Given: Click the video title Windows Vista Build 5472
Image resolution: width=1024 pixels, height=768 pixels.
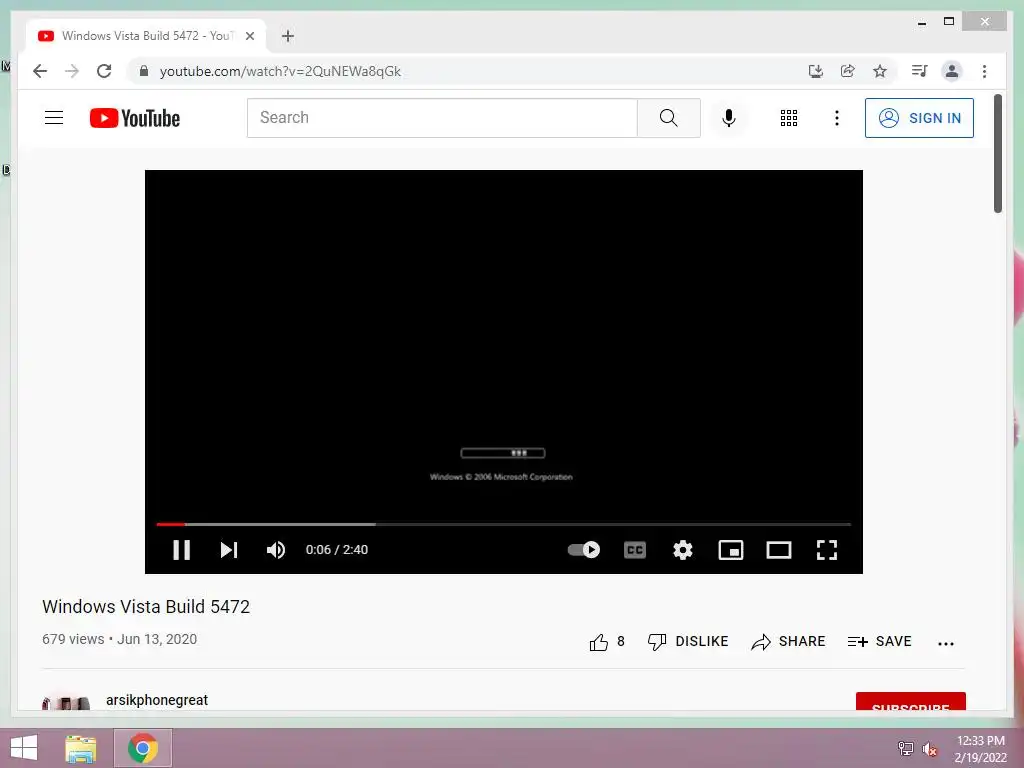Looking at the screenshot, I should point(146,607).
